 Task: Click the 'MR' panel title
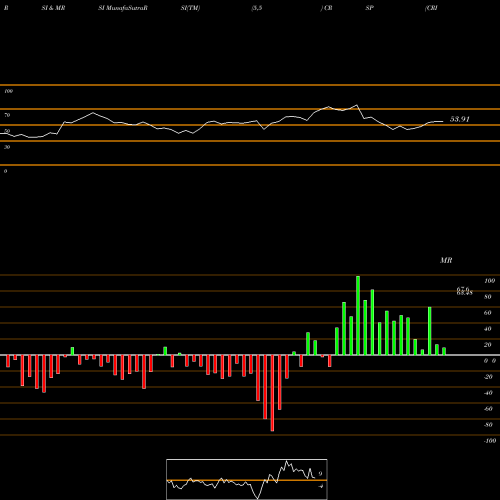446,260
